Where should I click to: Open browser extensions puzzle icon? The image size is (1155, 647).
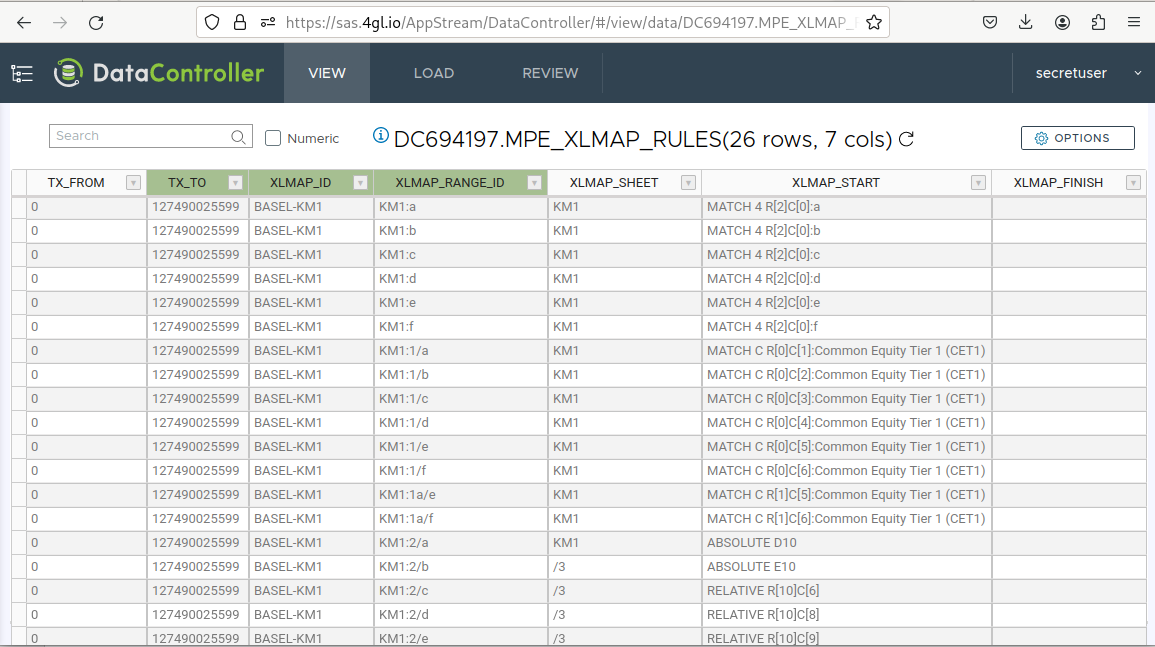click(x=1099, y=22)
